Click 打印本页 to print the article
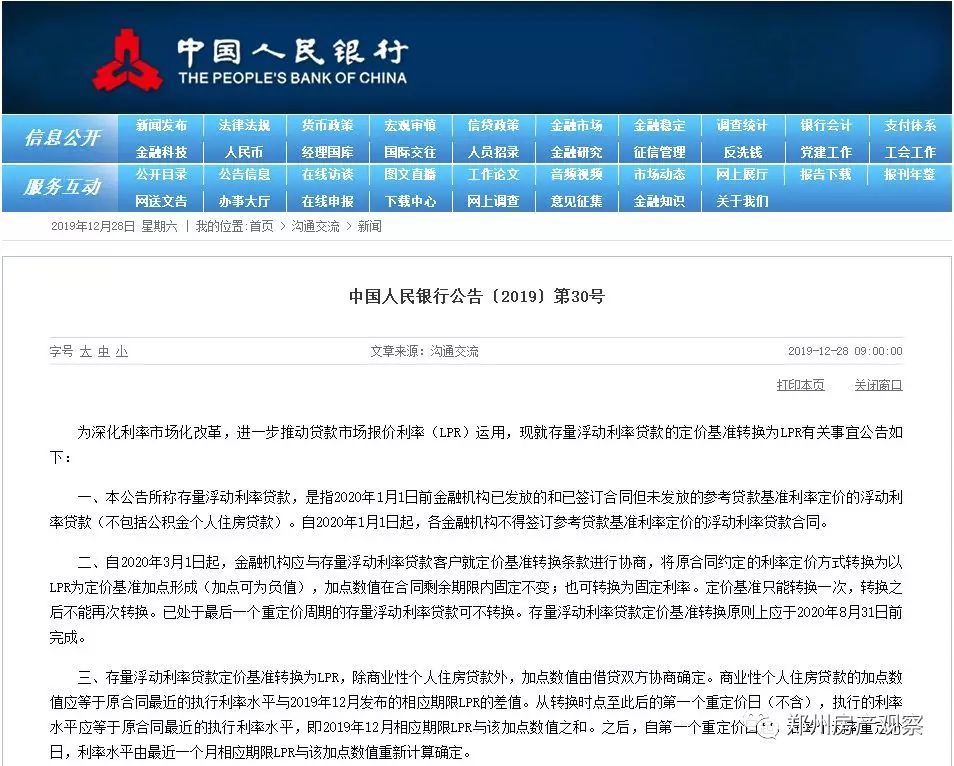Screen dimensions: 954x766 tap(800, 385)
